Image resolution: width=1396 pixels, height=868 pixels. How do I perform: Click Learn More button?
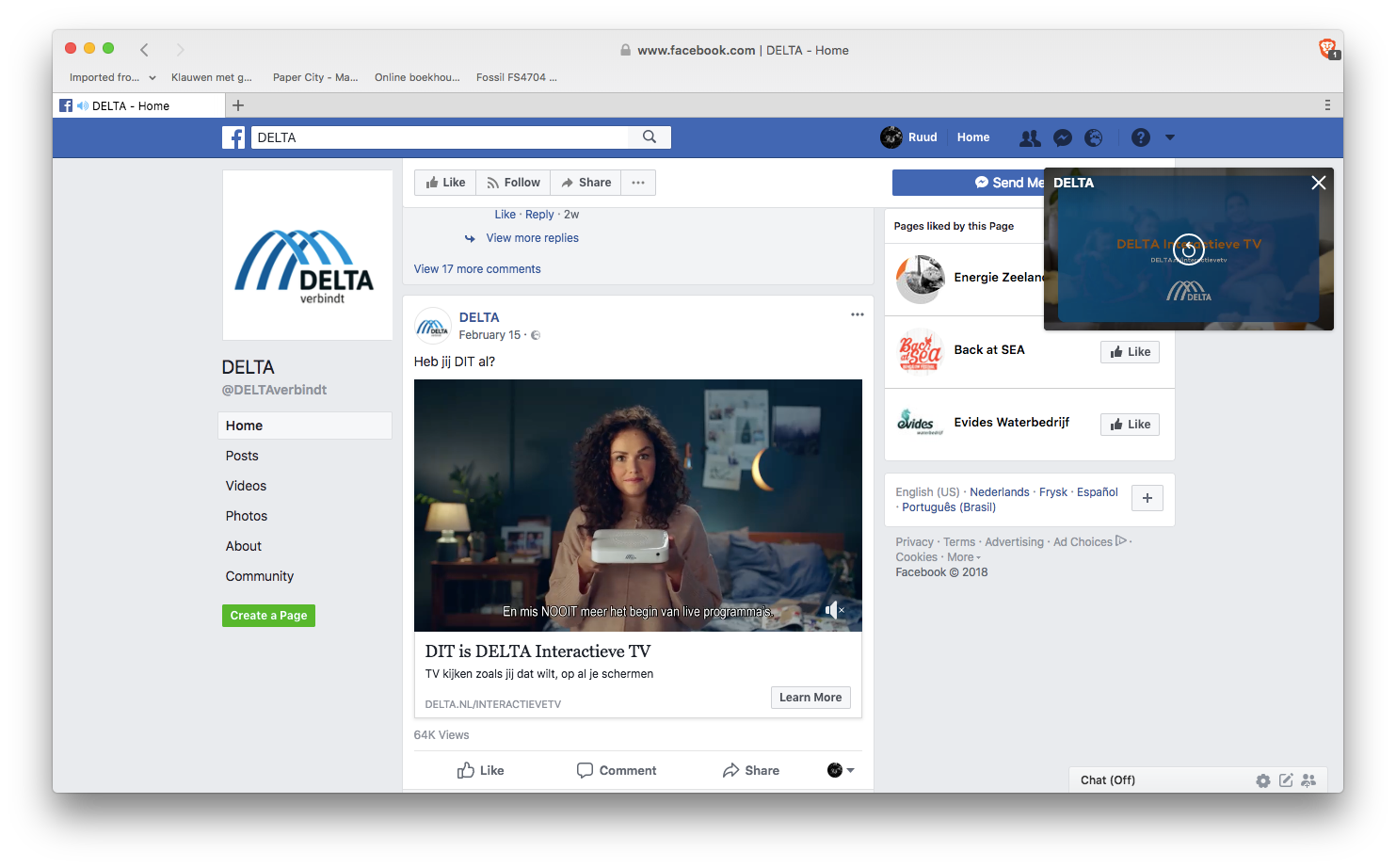810,698
